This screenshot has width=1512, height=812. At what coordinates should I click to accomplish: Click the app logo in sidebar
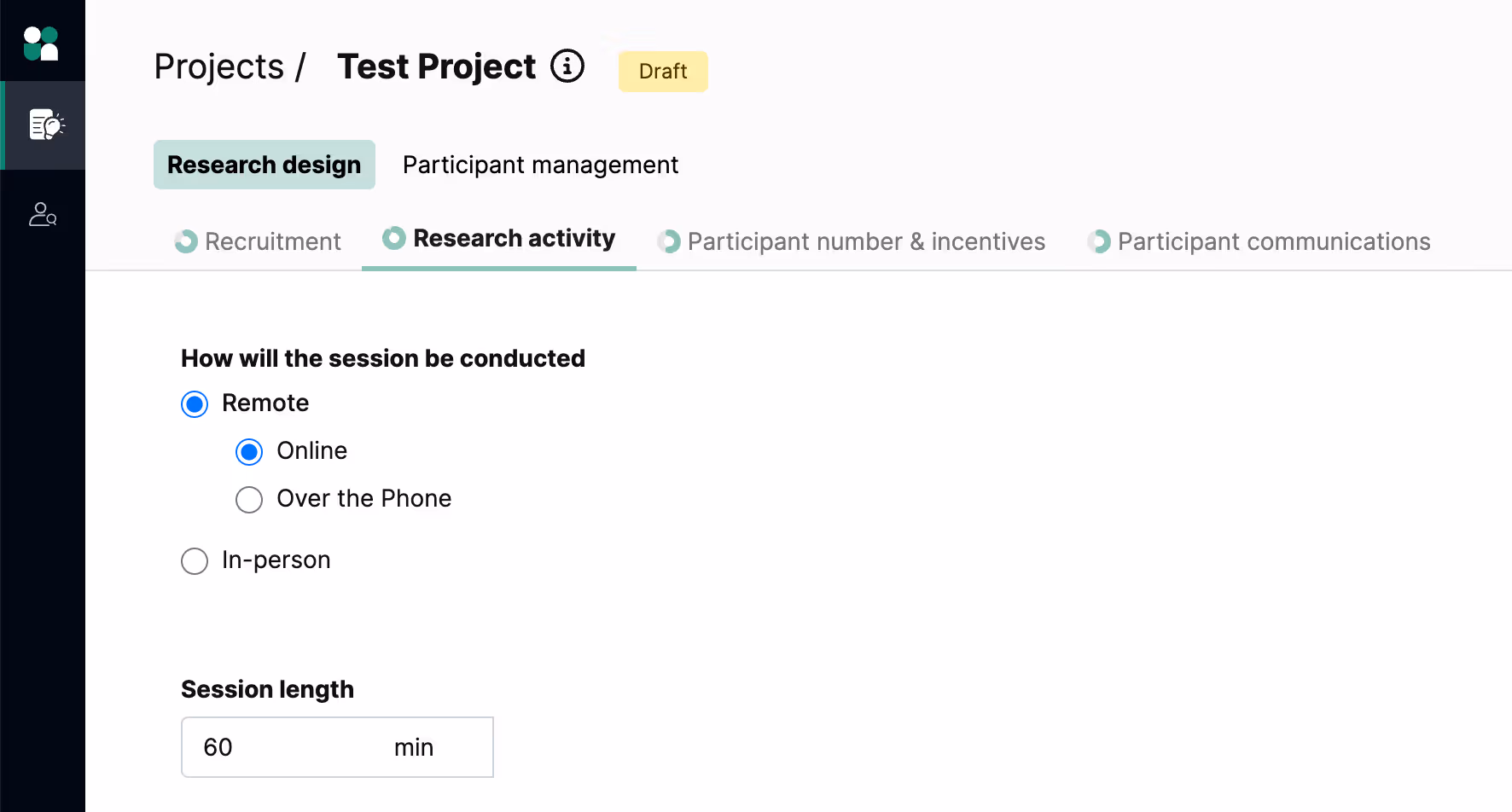point(41,43)
